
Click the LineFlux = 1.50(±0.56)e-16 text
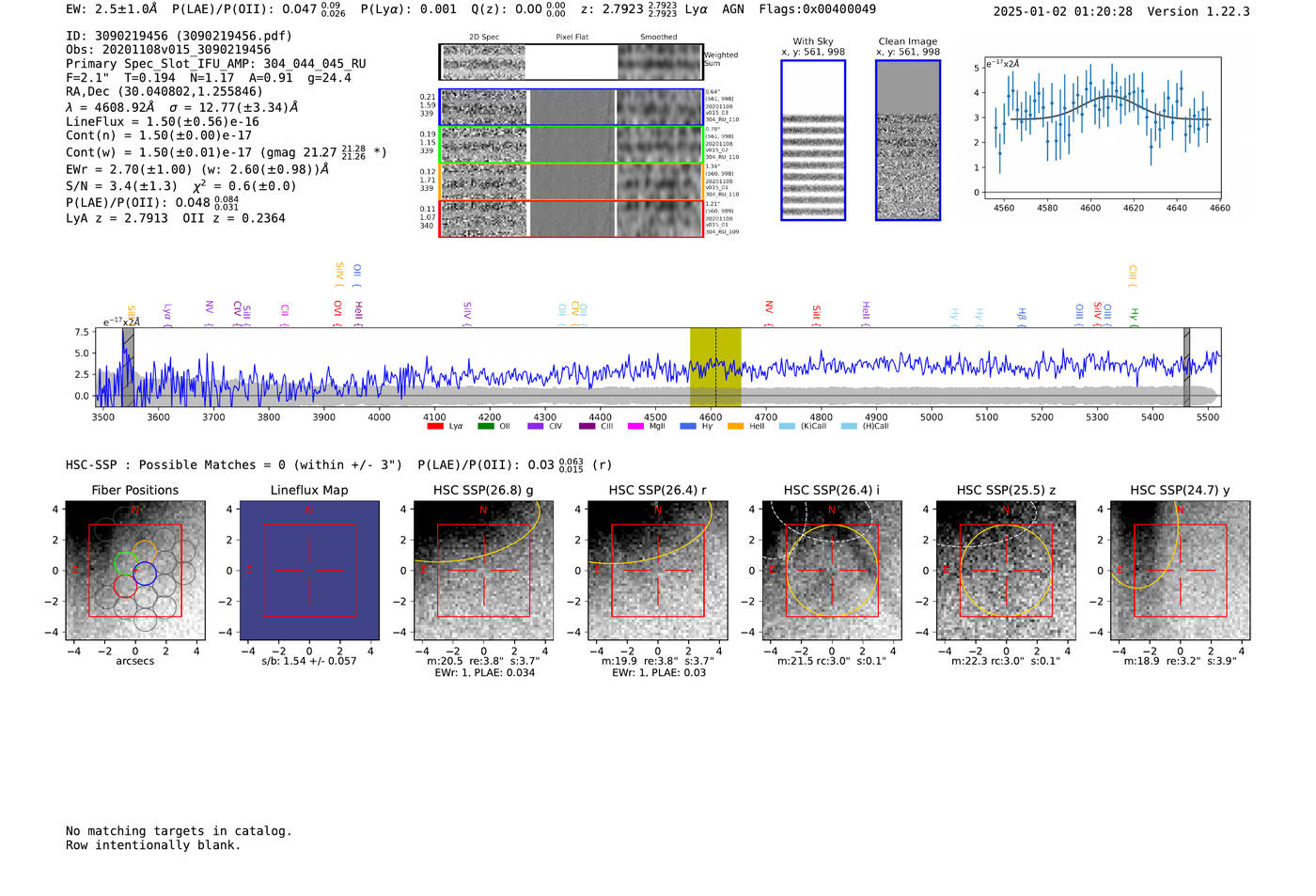[163, 121]
